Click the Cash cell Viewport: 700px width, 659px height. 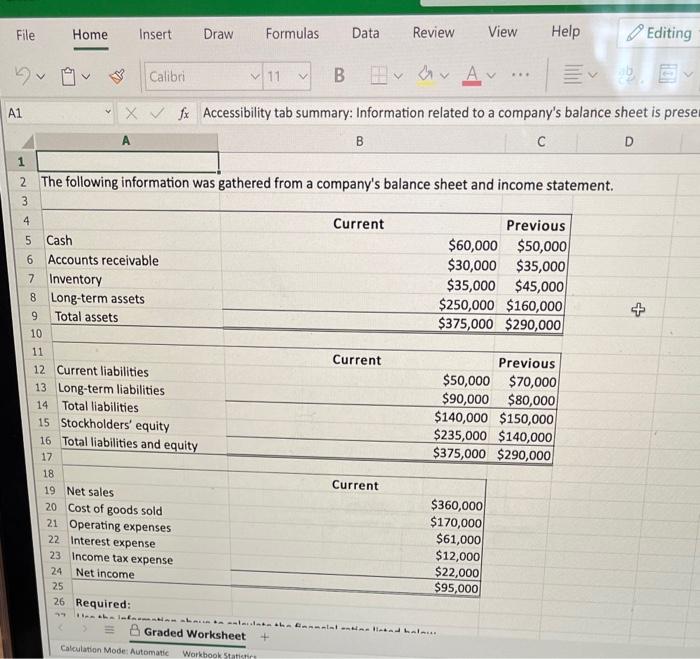(132, 240)
